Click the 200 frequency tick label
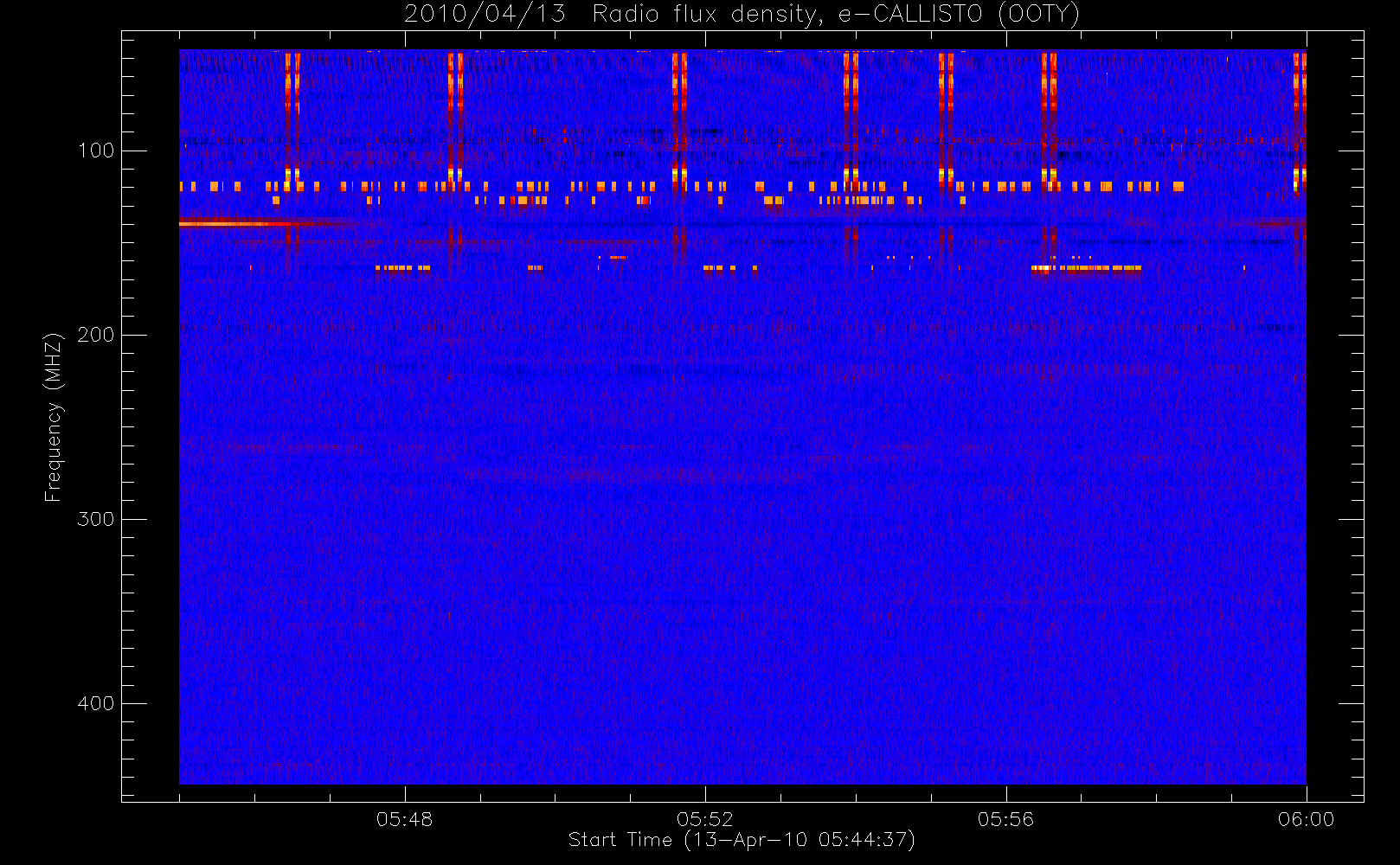 [x=96, y=335]
